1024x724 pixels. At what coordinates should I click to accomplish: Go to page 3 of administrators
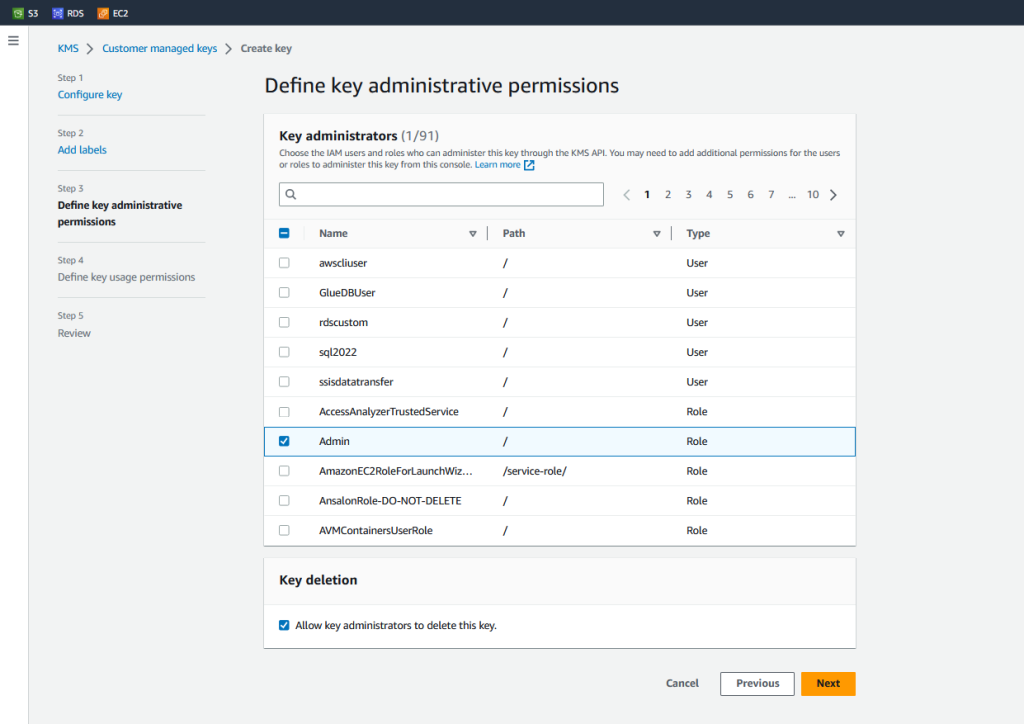688,195
